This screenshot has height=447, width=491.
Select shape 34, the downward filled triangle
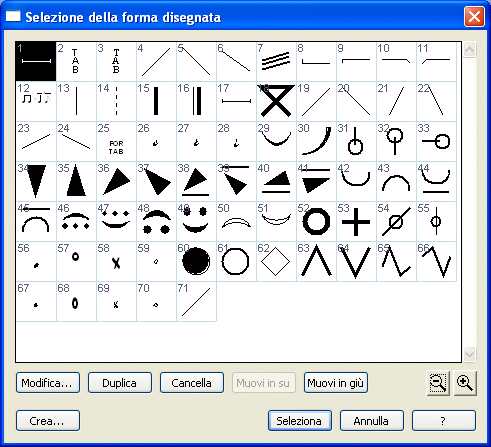coord(36,181)
